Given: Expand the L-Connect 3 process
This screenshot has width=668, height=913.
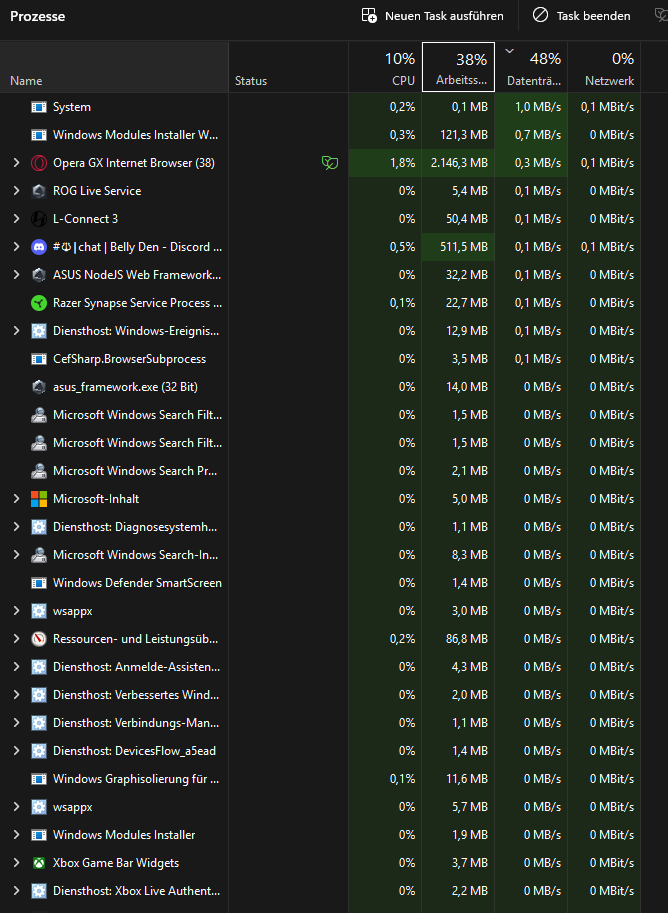Looking at the screenshot, I should tap(16, 219).
